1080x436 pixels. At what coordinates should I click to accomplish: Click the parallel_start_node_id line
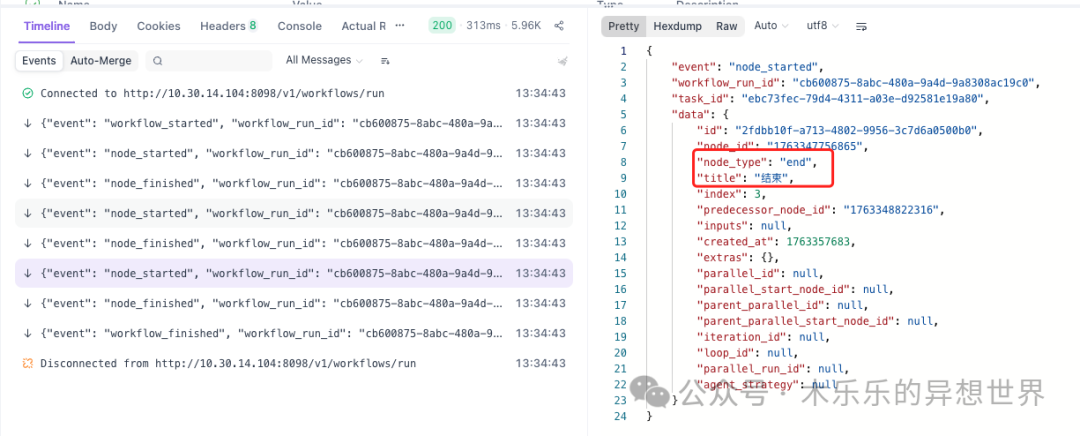point(794,289)
